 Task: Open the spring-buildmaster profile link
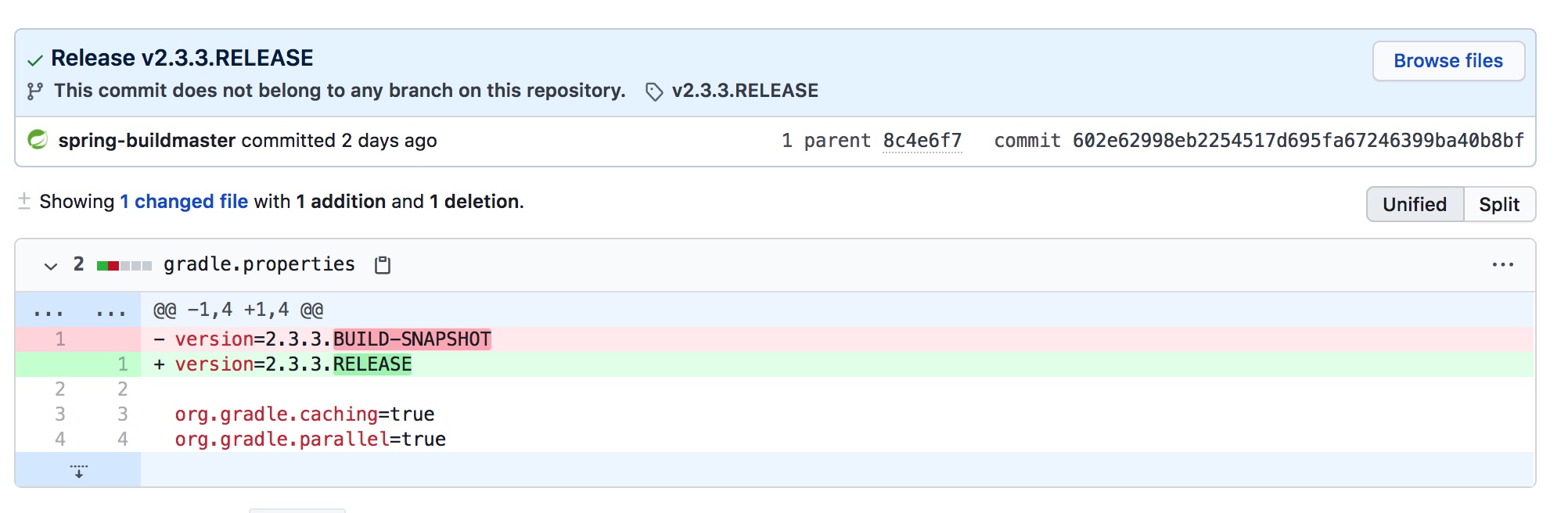(146, 141)
